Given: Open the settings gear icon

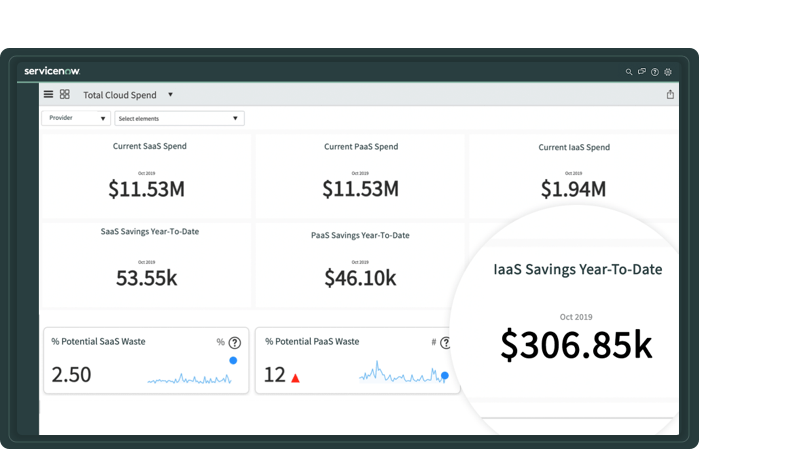Looking at the screenshot, I should pos(667,72).
